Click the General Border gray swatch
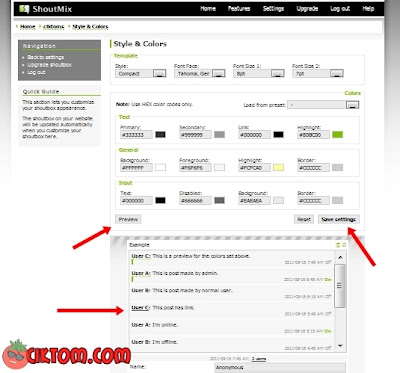This screenshot has height=373, width=400. (338, 168)
